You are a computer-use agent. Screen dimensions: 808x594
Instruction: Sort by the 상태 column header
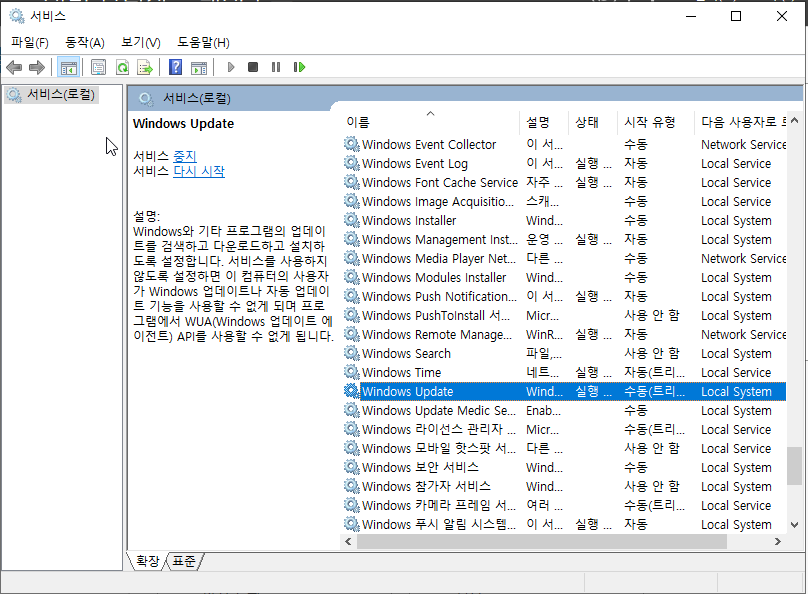click(x=593, y=122)
